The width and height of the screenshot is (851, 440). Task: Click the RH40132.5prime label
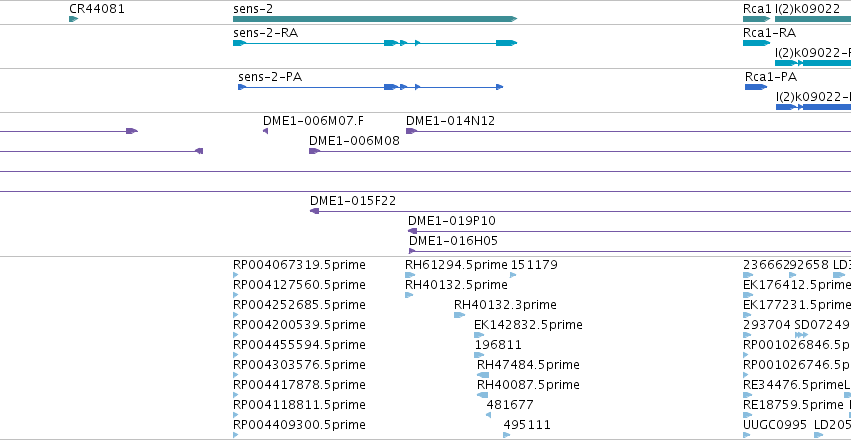click(x=456, y=285)
